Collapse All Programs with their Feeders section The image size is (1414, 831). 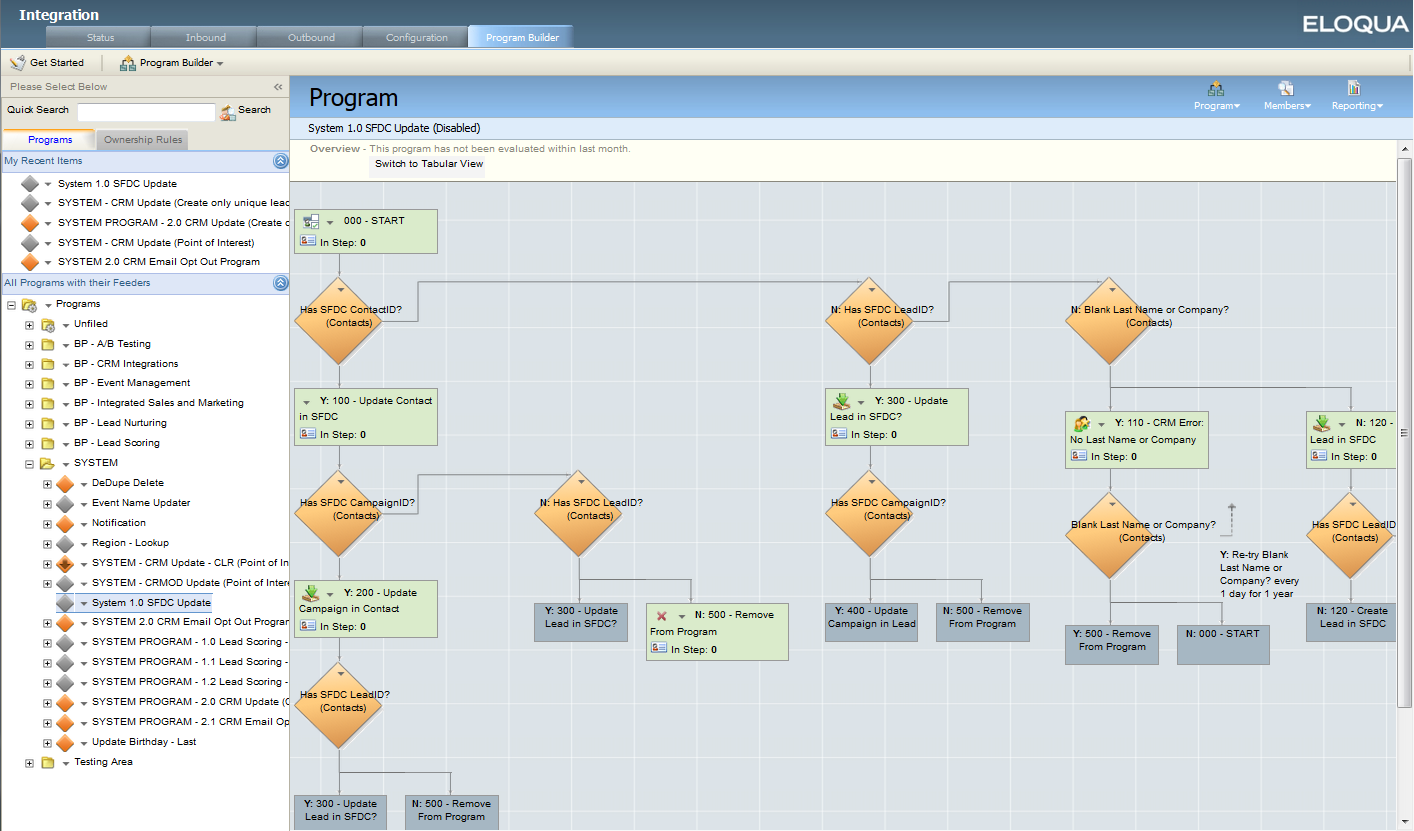coord(281,283)
